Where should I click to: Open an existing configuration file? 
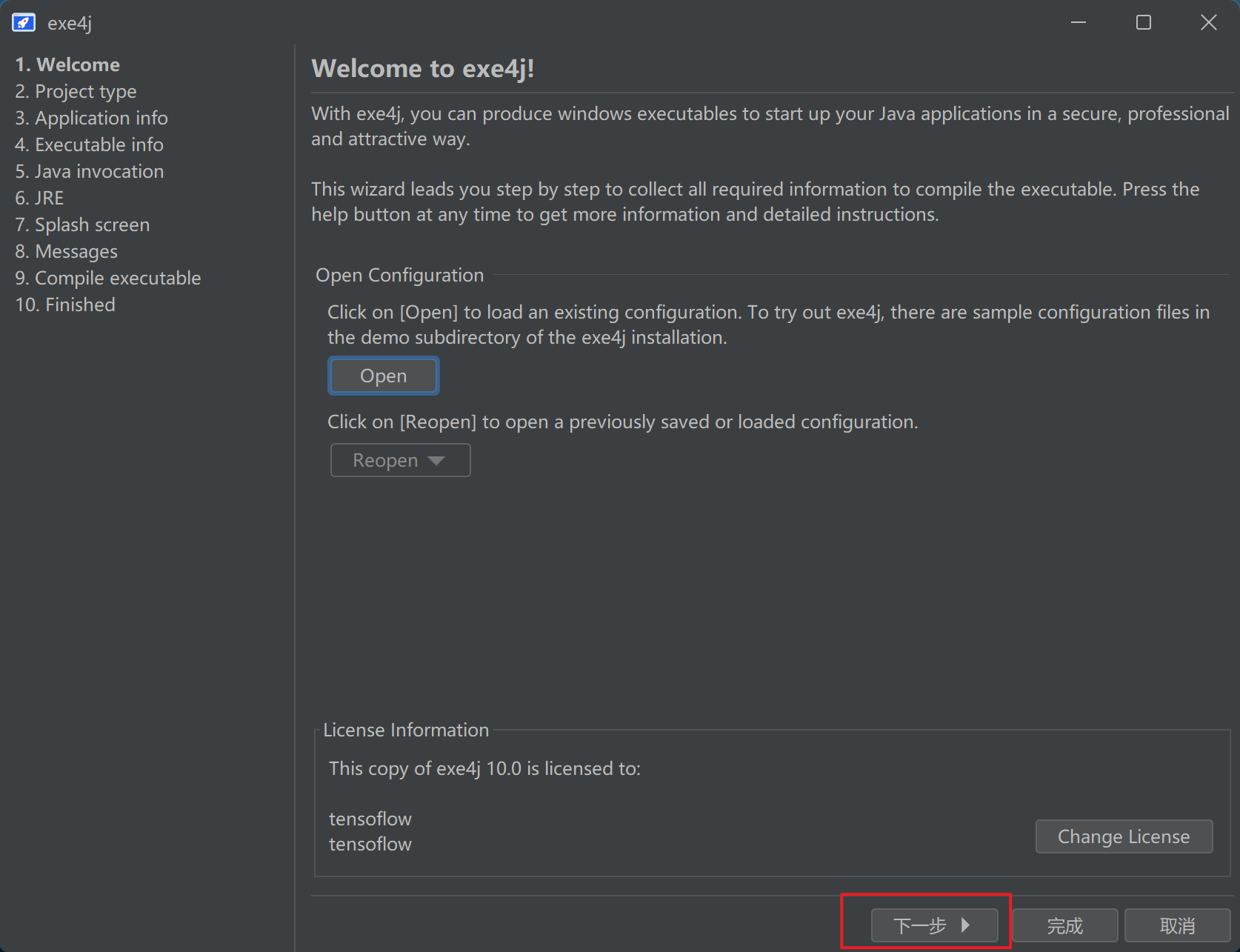[x=383, y=376]
